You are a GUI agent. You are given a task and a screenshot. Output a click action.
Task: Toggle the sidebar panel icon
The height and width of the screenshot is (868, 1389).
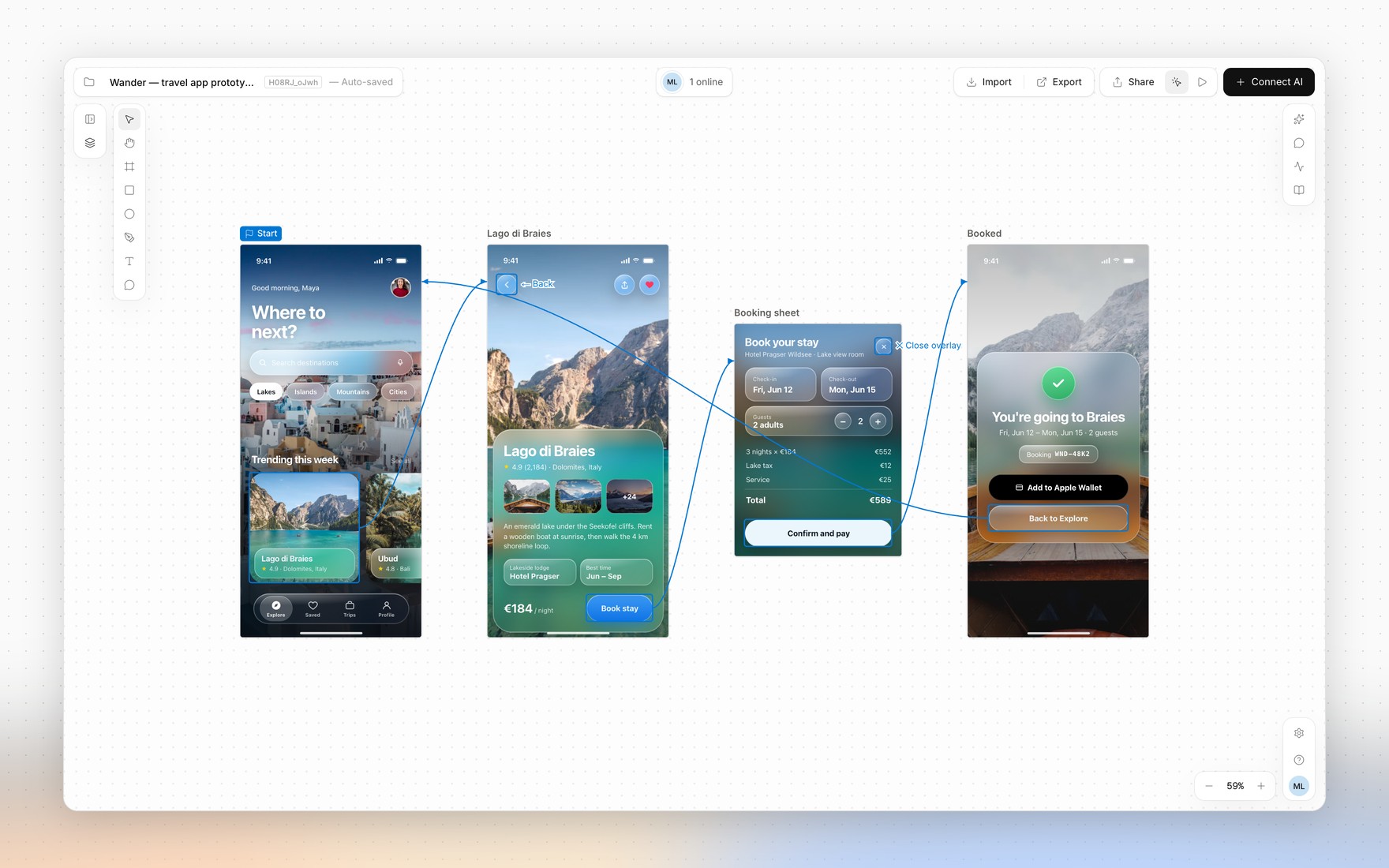pos(90,119)
